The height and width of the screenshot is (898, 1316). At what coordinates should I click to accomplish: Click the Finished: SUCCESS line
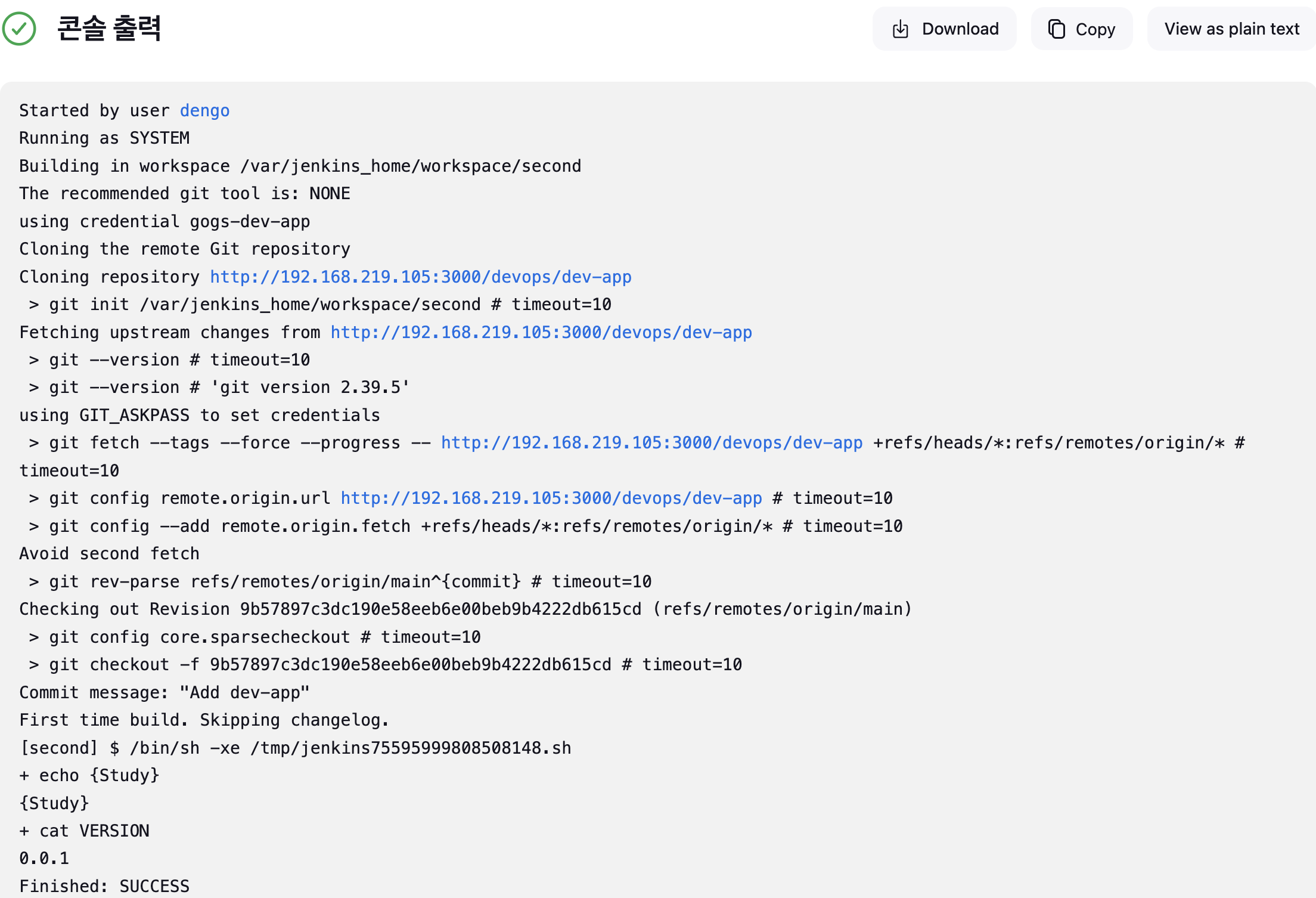[104, 886]
